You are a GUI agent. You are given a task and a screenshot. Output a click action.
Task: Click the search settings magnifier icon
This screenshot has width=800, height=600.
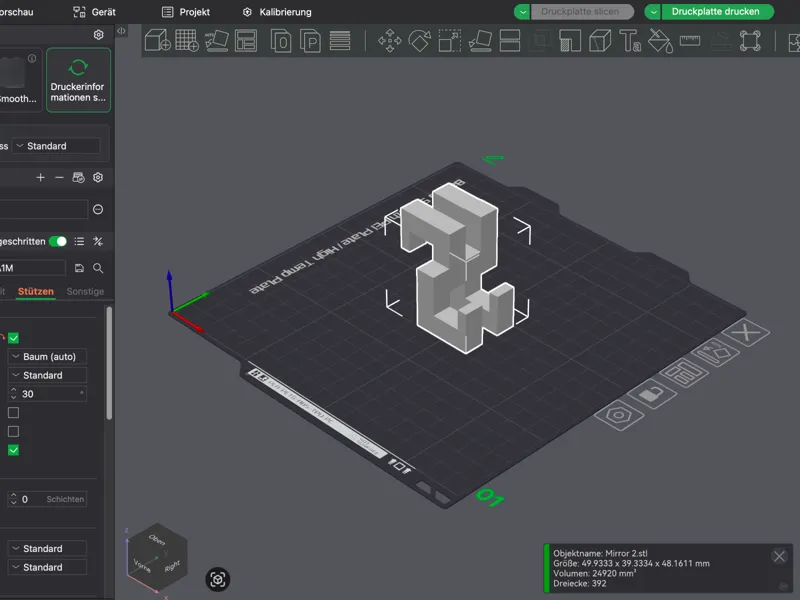pos(98,268)
